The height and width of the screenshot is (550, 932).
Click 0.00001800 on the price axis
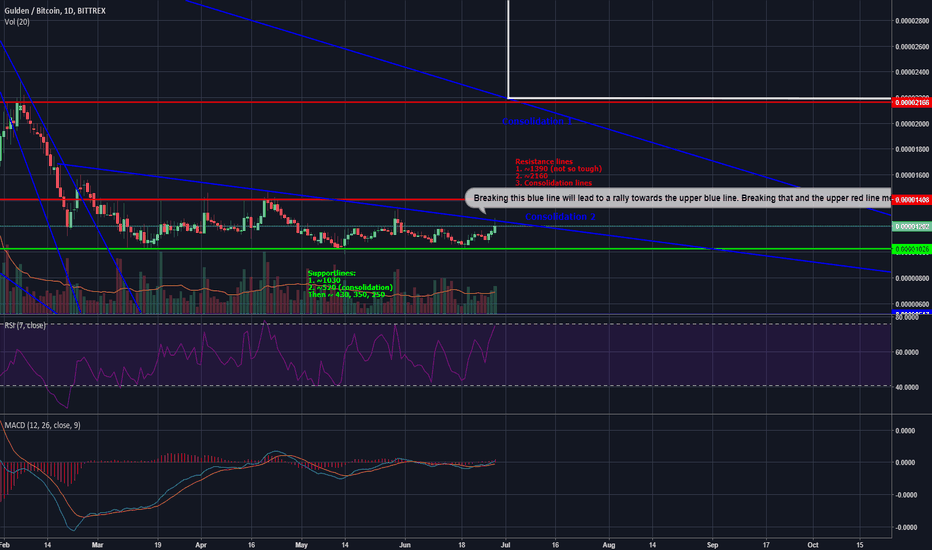[912, 149]
